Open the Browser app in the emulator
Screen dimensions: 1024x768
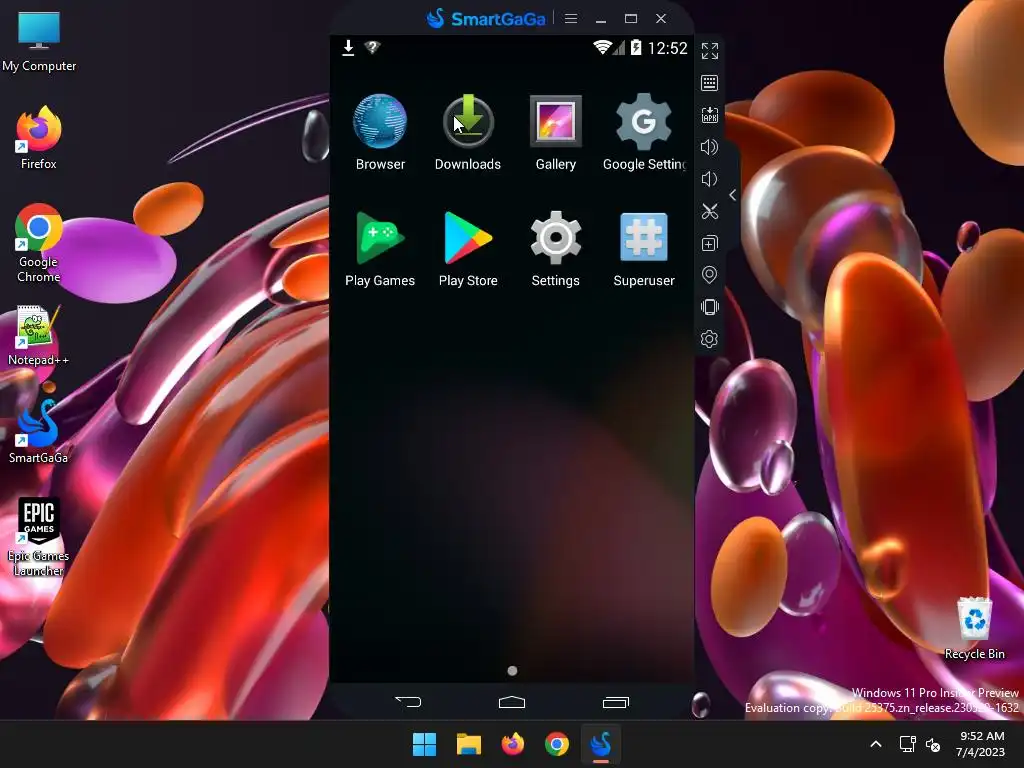(x=380, y=133)
